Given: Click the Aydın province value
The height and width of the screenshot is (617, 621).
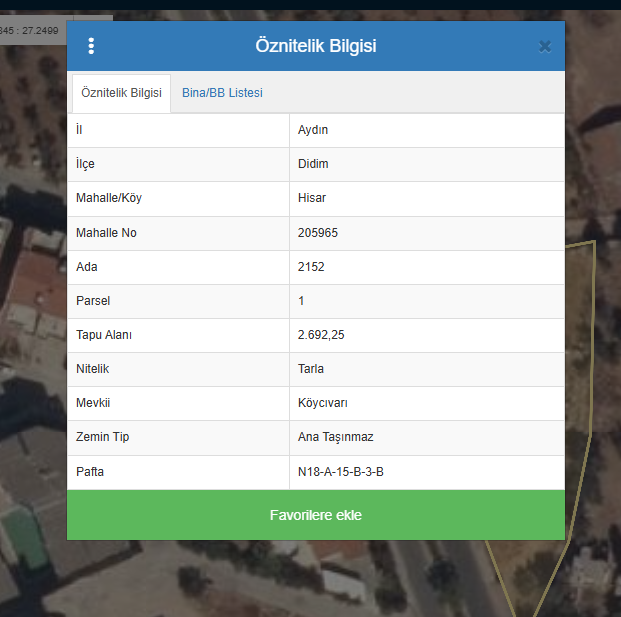Looking at the screenshot, I should [x=313, y=130].
